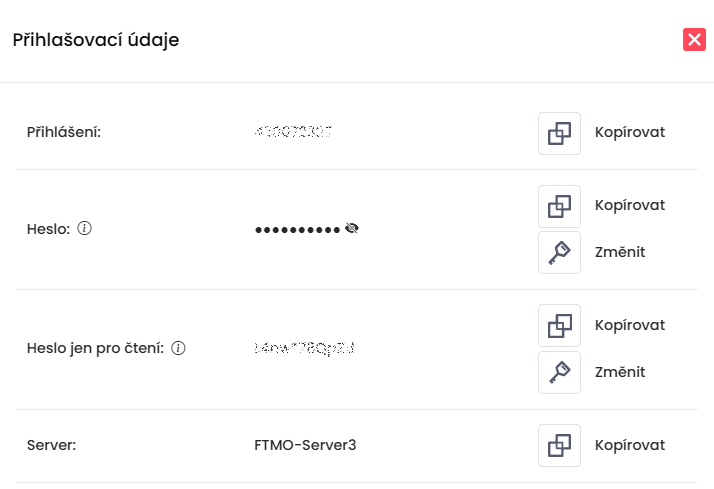Select the FTMO-Server3 server name text
Viewport: 714px width, 489px height.
(x=305, y=445)
